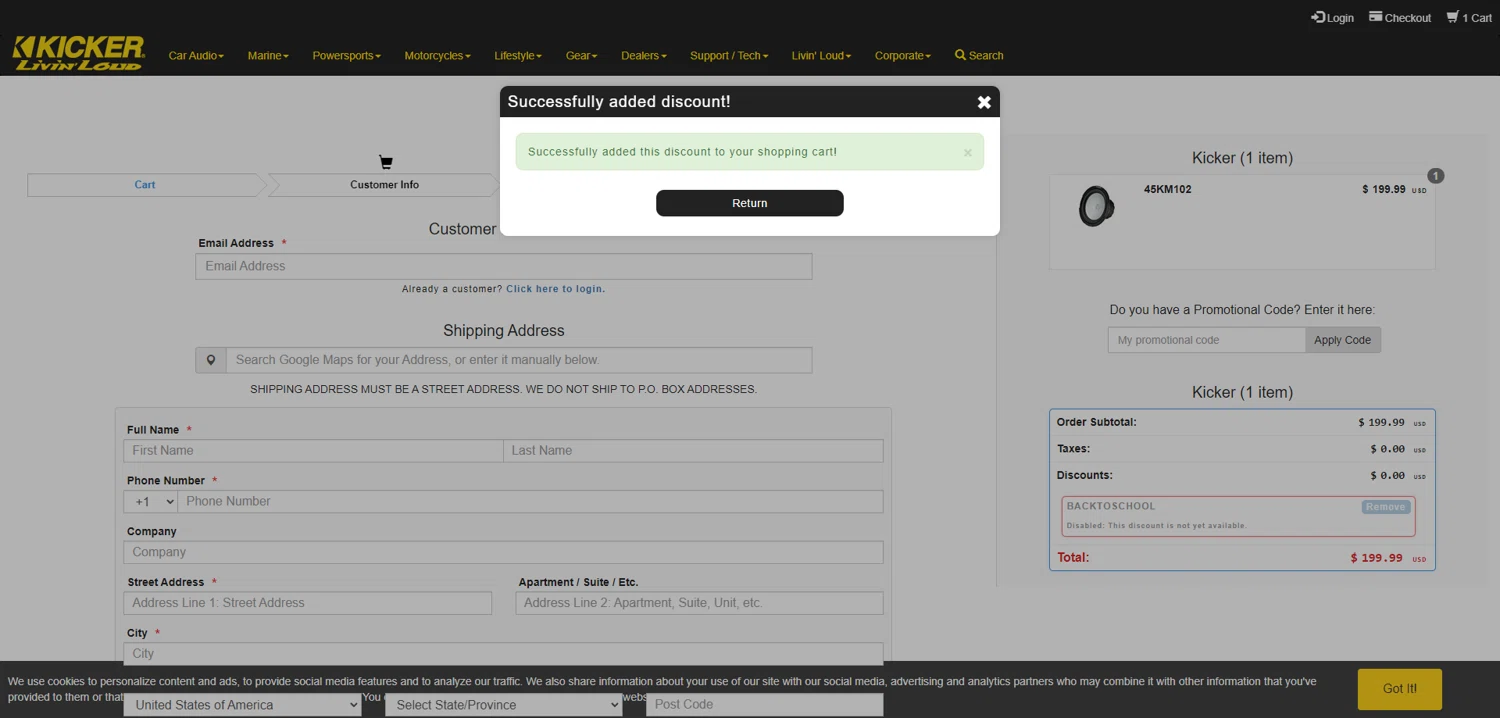Image resolution: width=1500 pixels, height=718 pixels.
Task: Click the Search magnifier in the navigation bar
Action: click(979, 56)
